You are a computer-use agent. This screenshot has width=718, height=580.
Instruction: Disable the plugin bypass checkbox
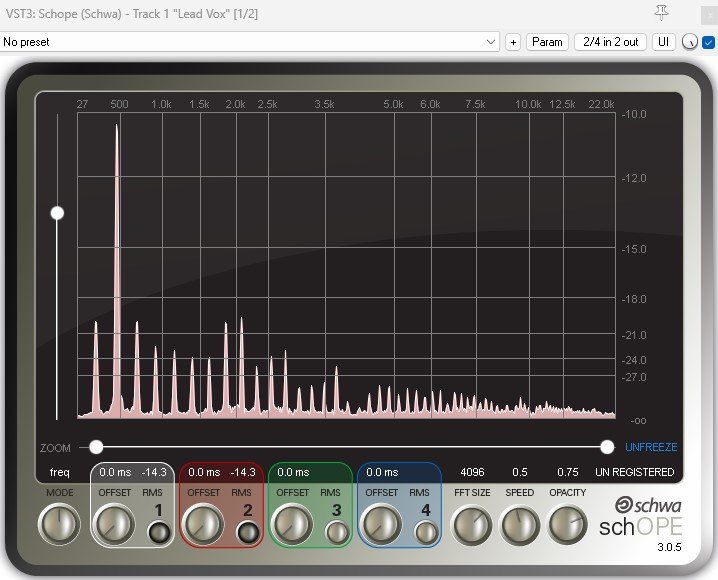708,42
